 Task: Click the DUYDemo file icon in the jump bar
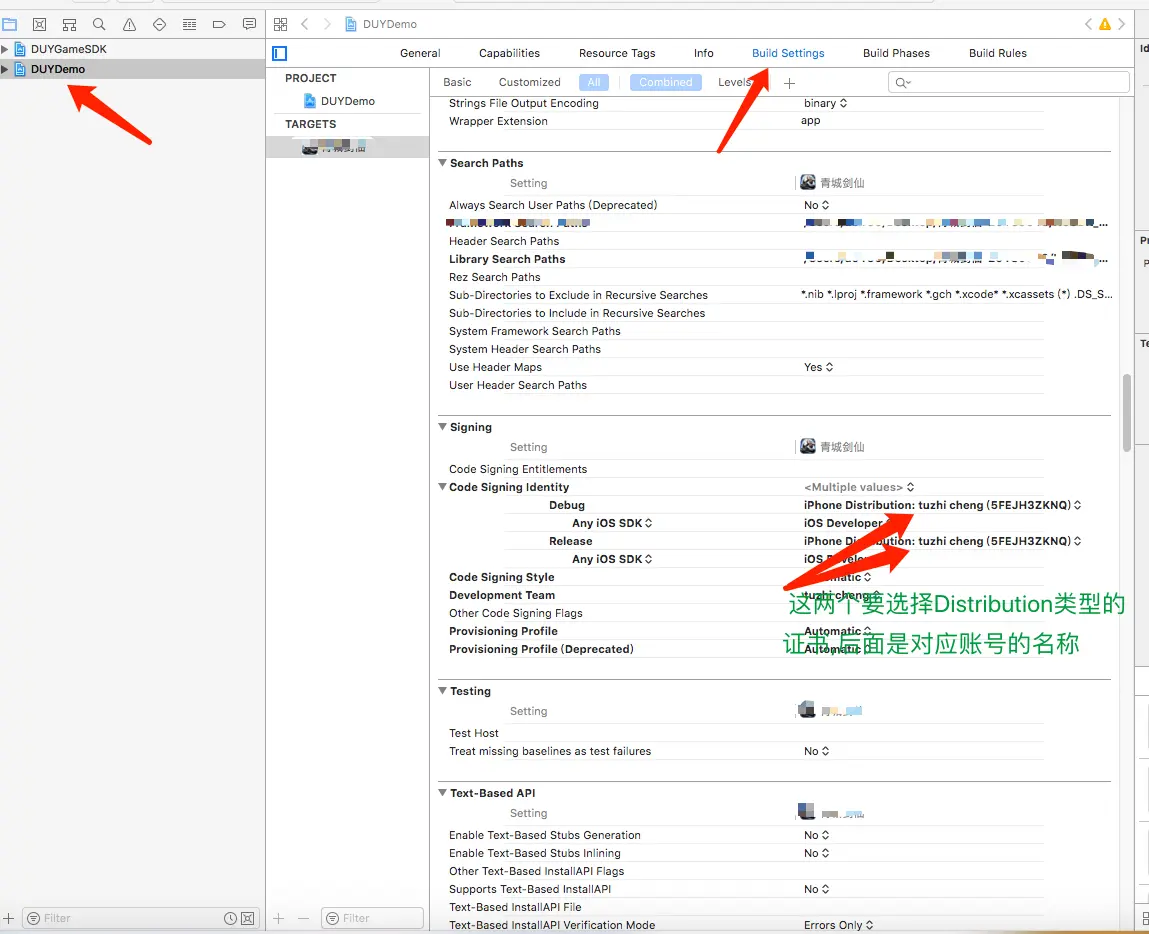pos(351,24)
